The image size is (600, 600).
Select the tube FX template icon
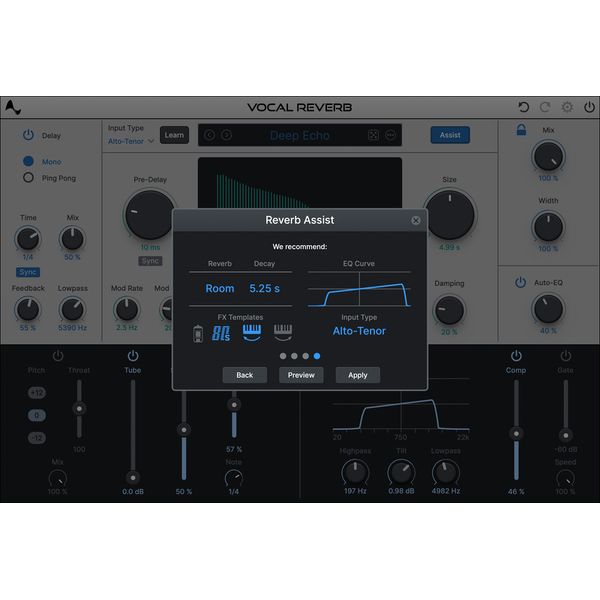click(x=198, y=334)
